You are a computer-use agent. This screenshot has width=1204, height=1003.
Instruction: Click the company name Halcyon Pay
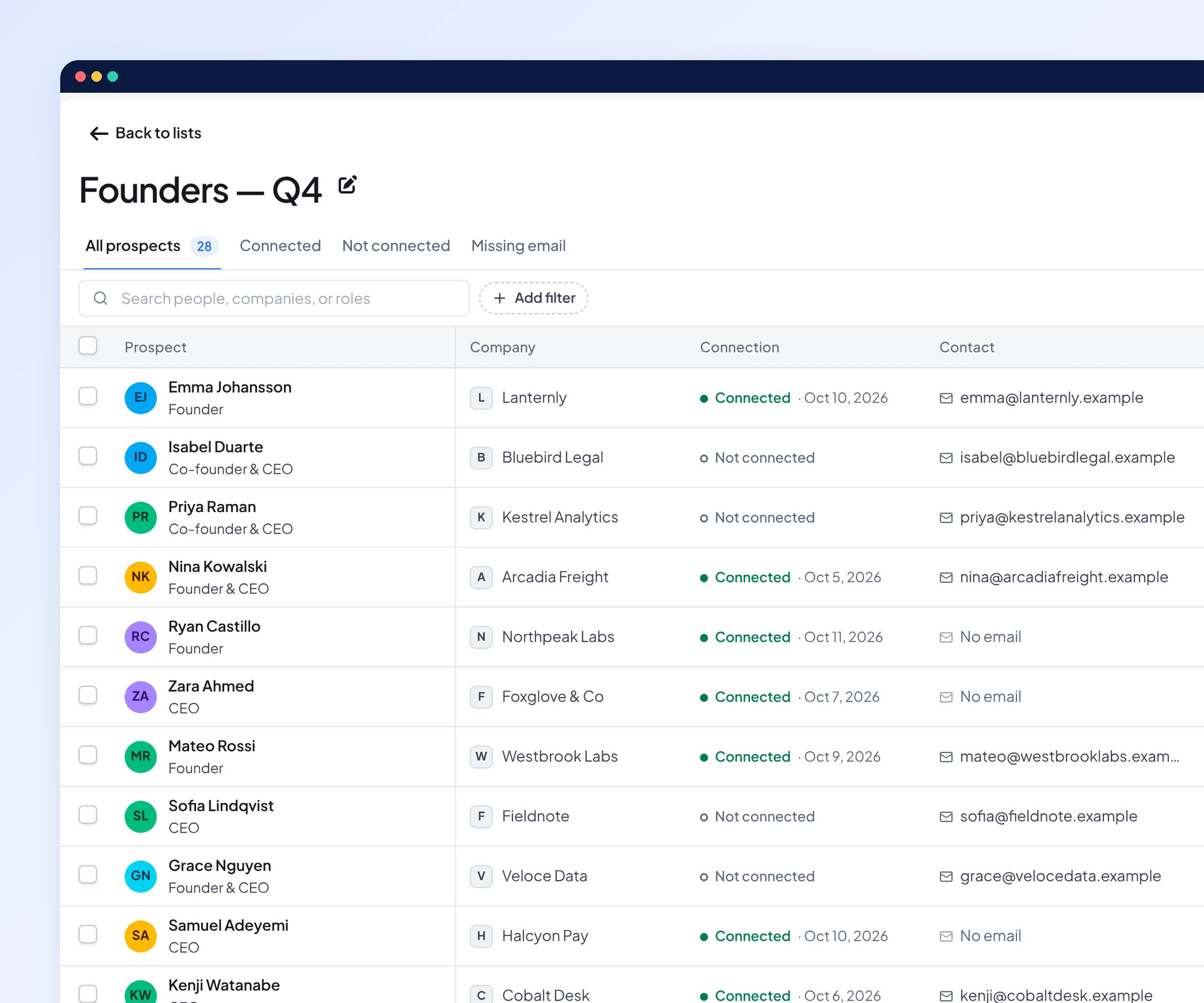pyautogui.click(x=545, y=936)
